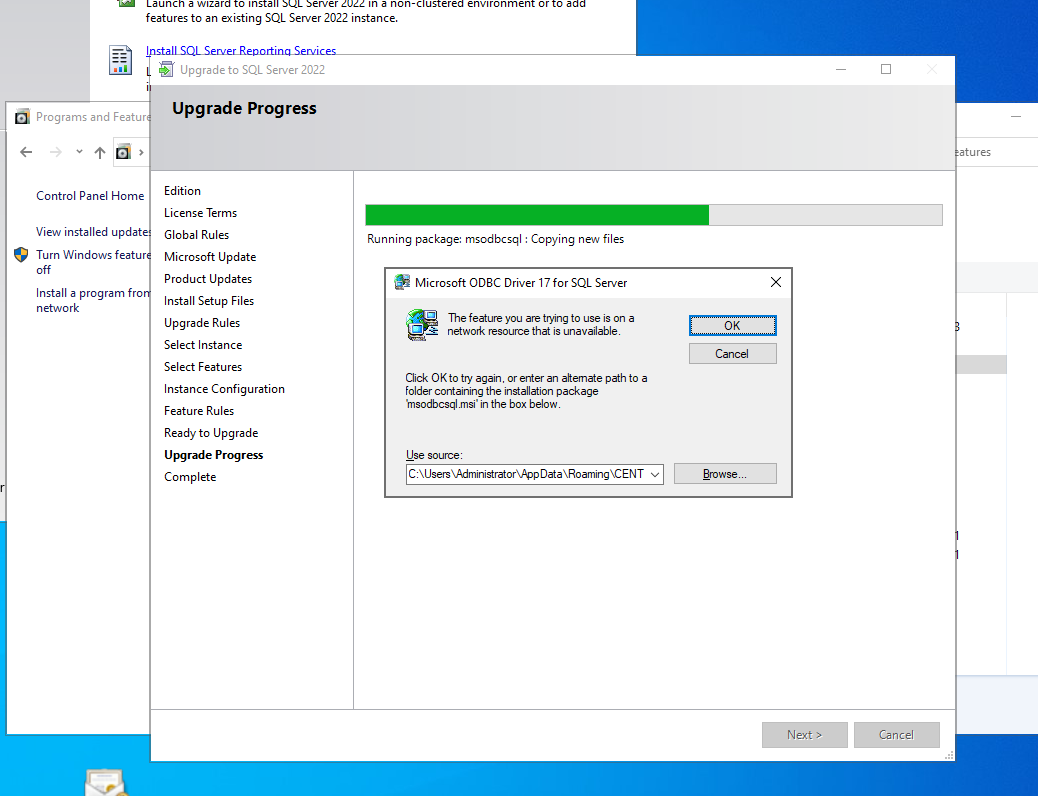Open the Browse... folder picker
This screenshot has width=1038, height=796.
(725, 473)
